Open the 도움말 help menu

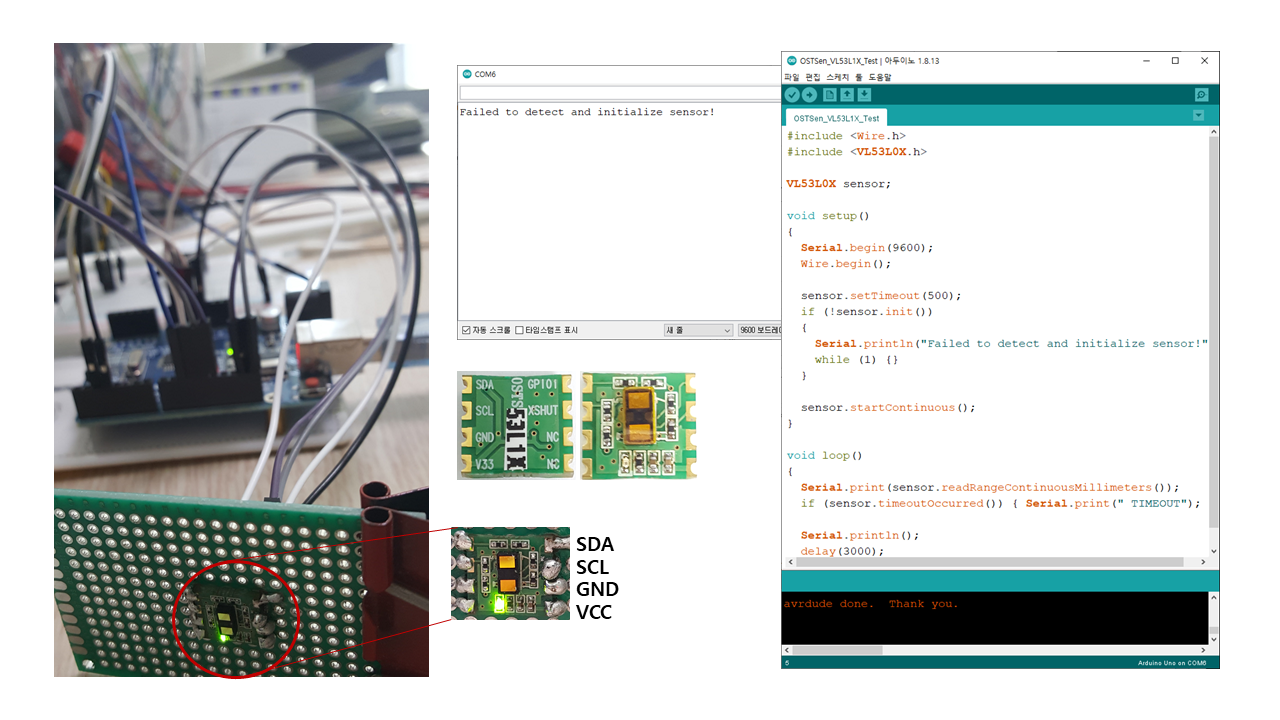click(x=879, y=77)
